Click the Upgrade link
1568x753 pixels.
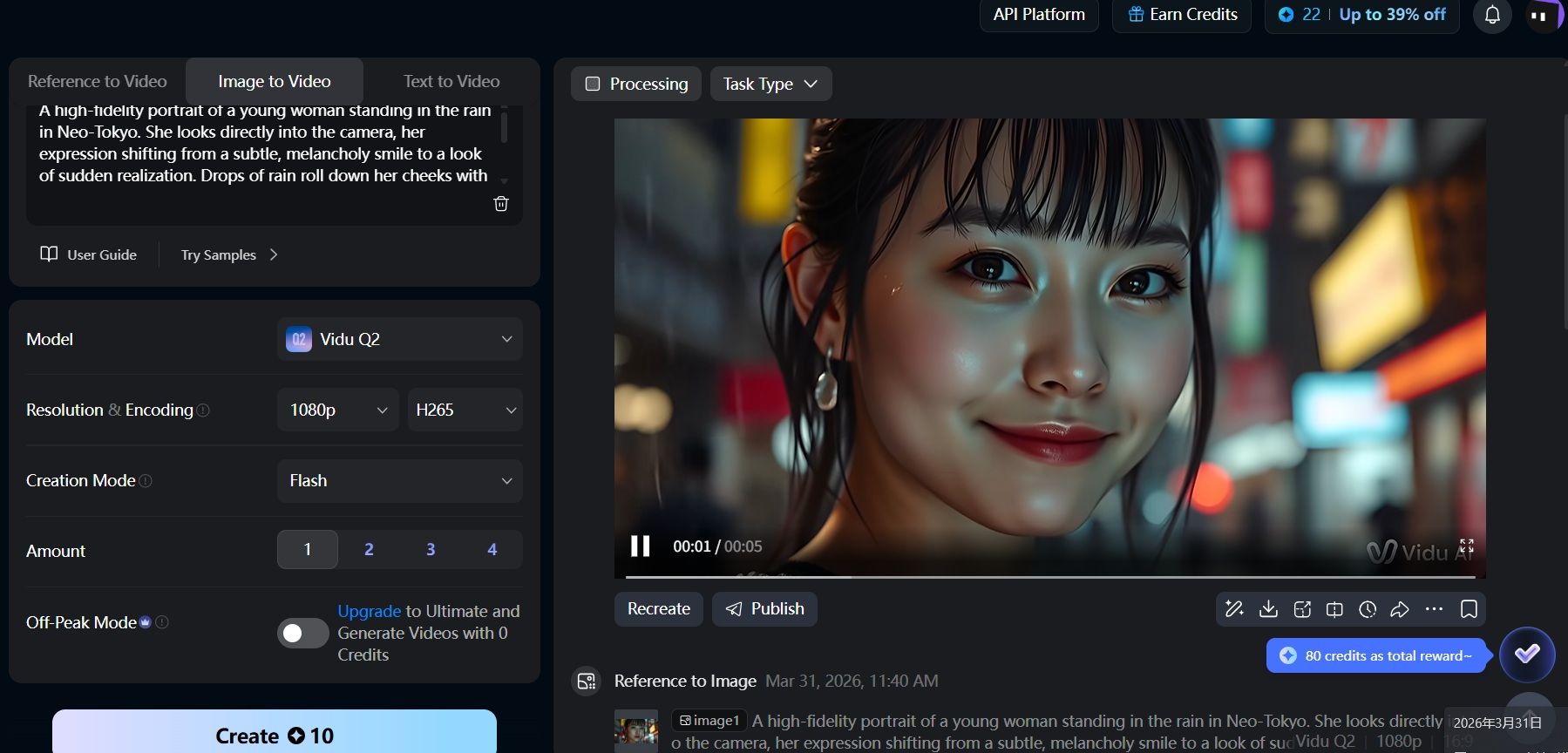point(370,611)
